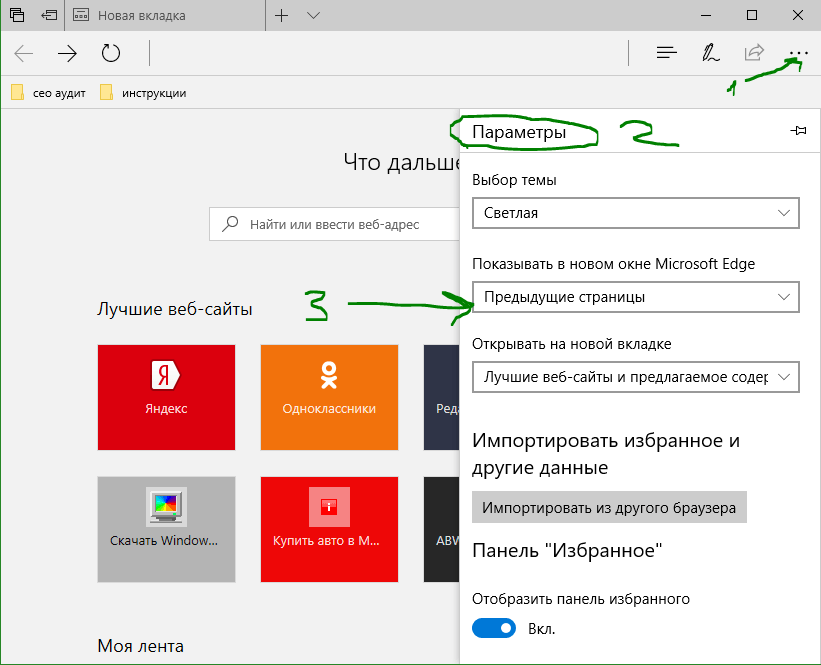Refresh the current page
This screenshot has height=665, width=821.
click(110, 53)
